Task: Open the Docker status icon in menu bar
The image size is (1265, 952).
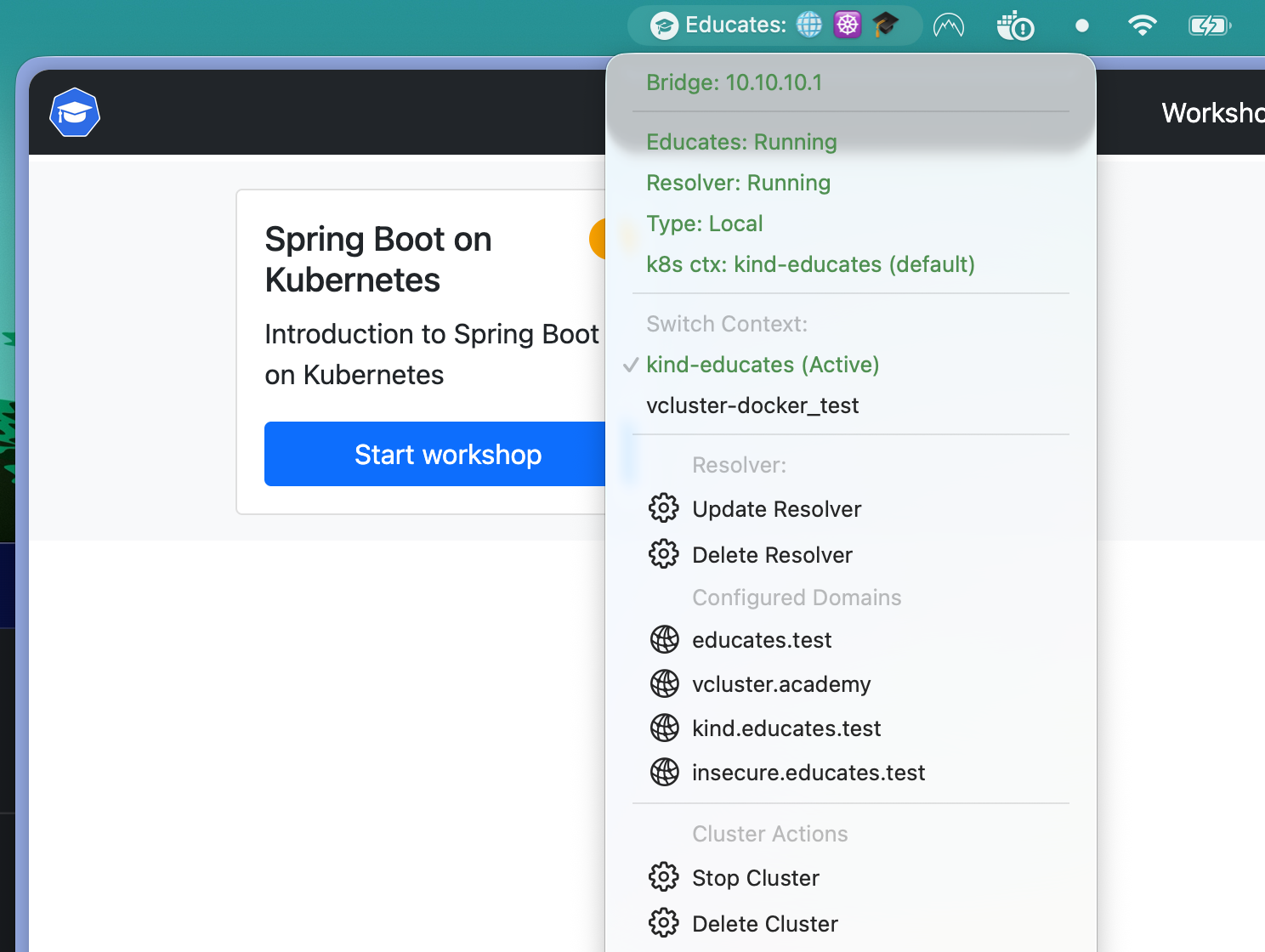Action: 1015,25
